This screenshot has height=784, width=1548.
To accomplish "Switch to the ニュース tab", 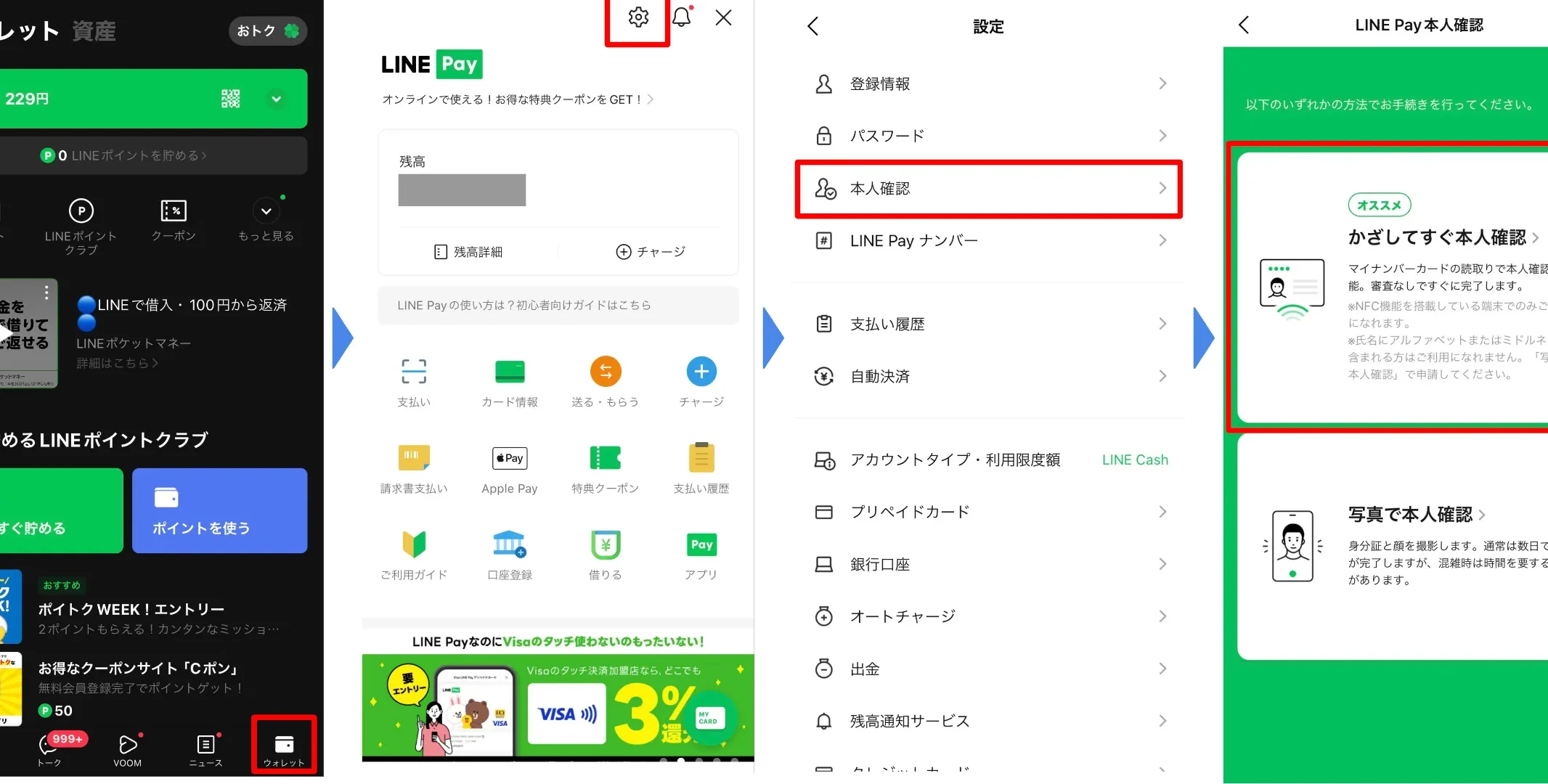I will tap(205, 751).
